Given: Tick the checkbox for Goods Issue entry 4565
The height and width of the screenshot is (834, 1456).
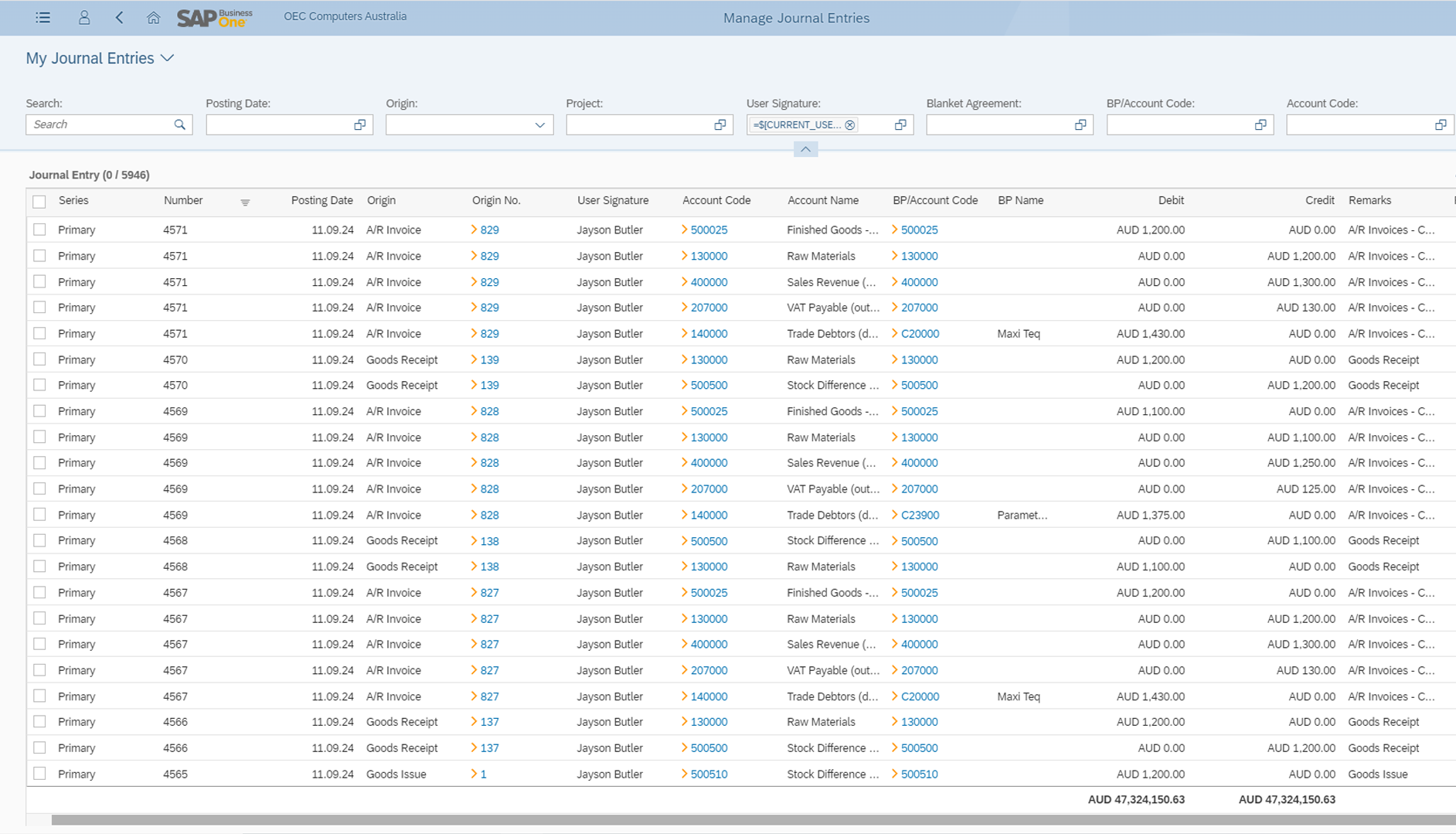Looking at the screenshot, I should coord(39,774).
